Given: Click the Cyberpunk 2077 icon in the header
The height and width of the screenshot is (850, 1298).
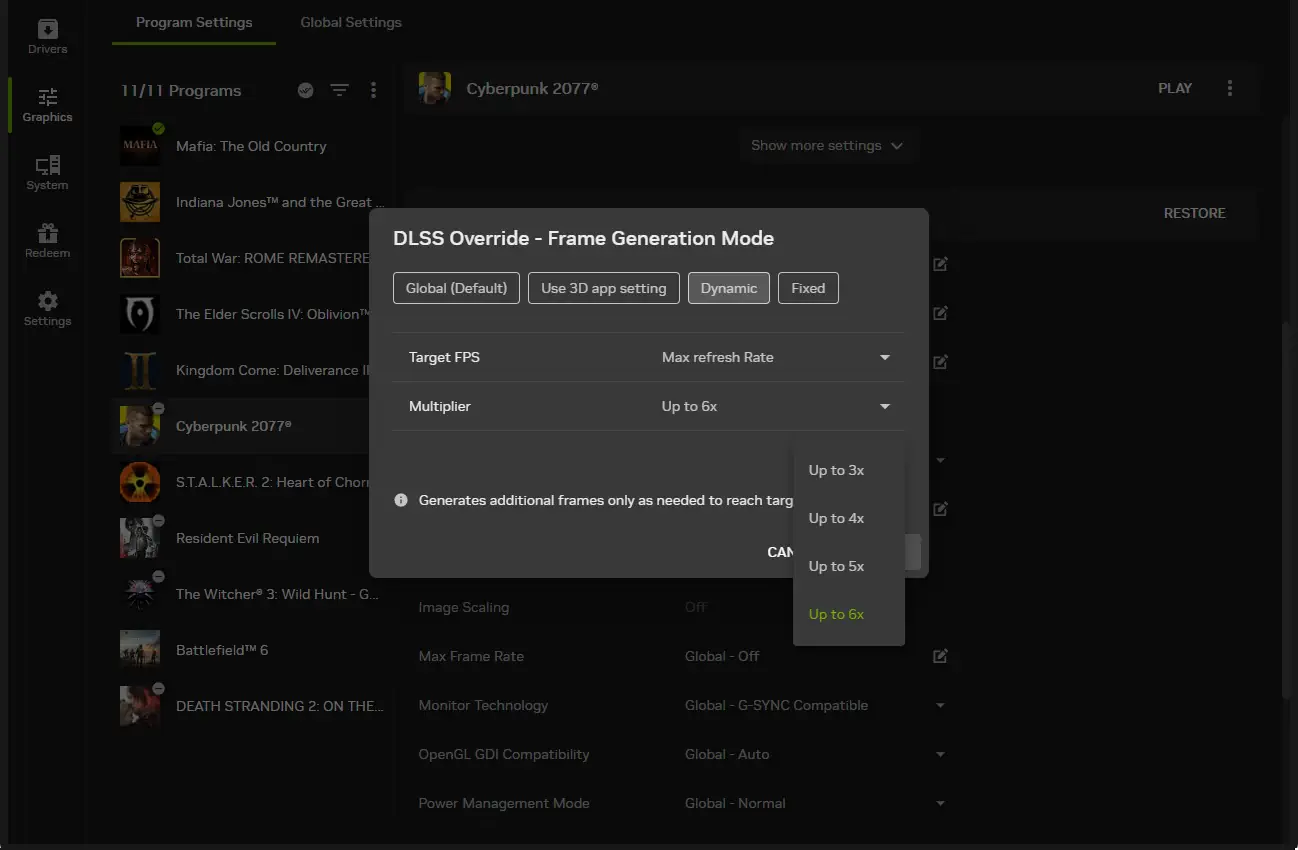Looking at the screenshot, I should coord(434,88).
